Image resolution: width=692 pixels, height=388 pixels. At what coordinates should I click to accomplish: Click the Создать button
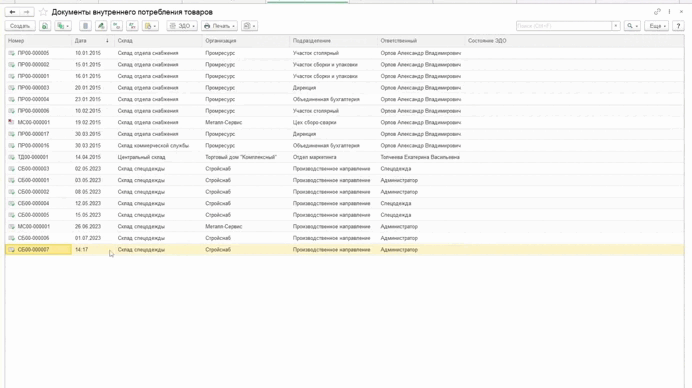20,26
